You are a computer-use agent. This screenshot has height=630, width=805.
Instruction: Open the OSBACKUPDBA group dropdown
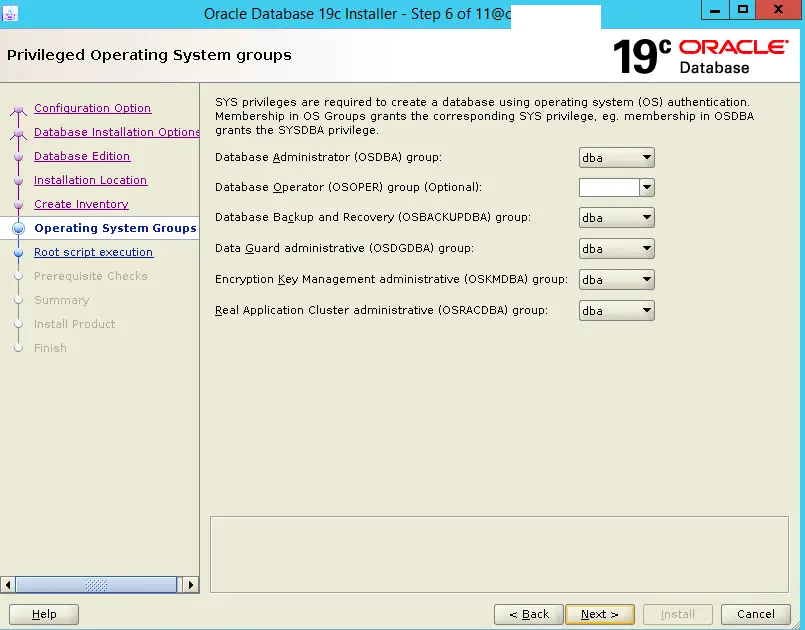617,218
